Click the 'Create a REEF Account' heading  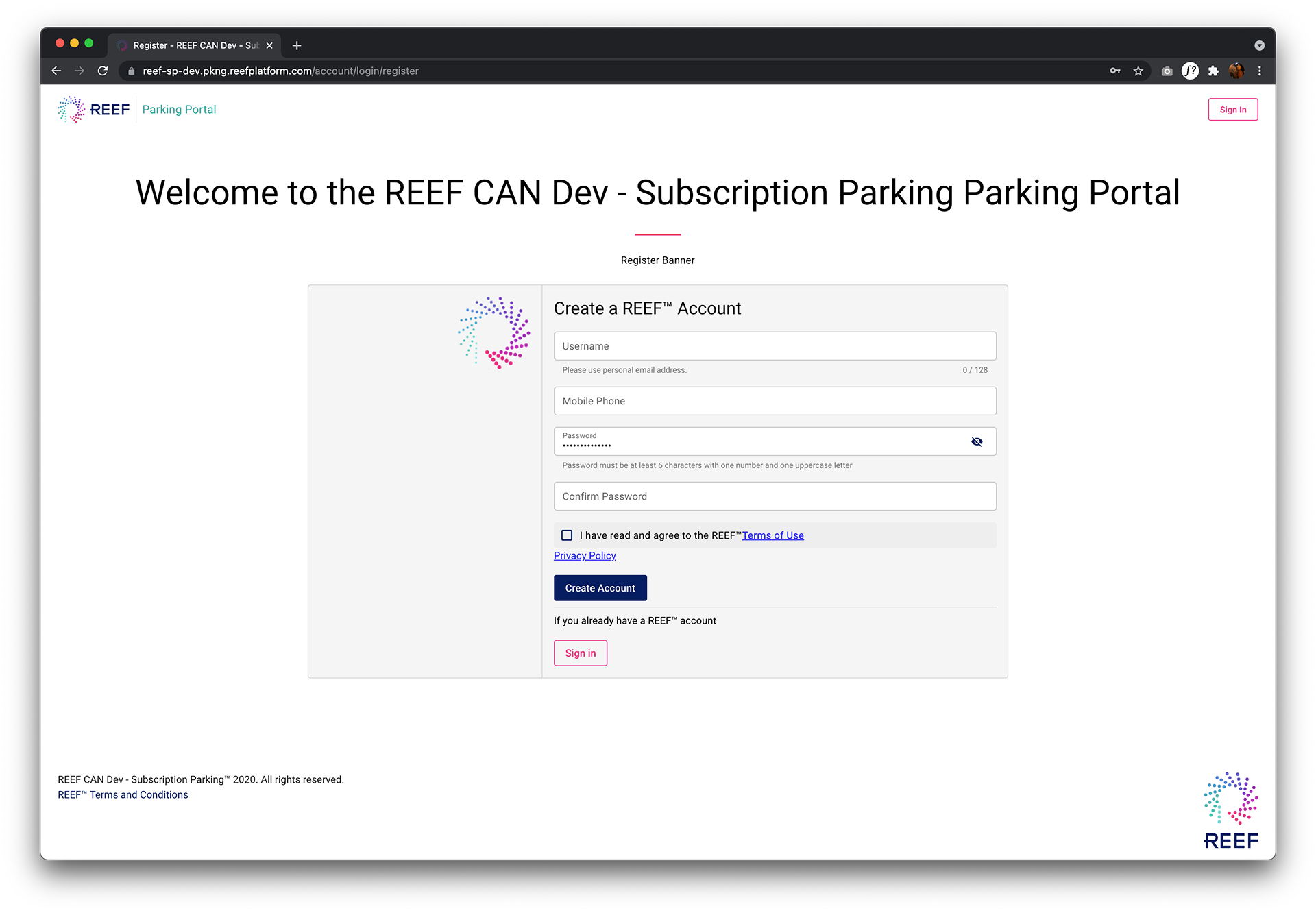(647, 308)
